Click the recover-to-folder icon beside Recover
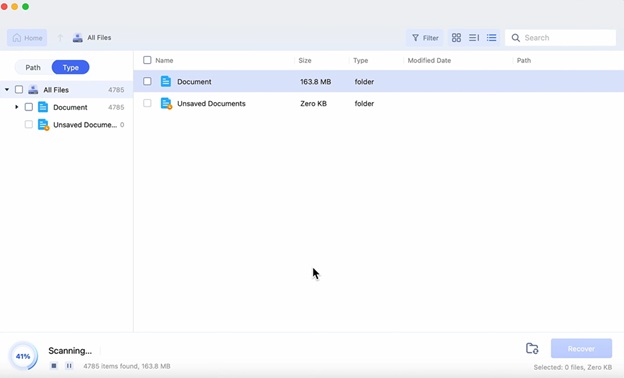Screen dimensions: 624x378 [532, 349]
